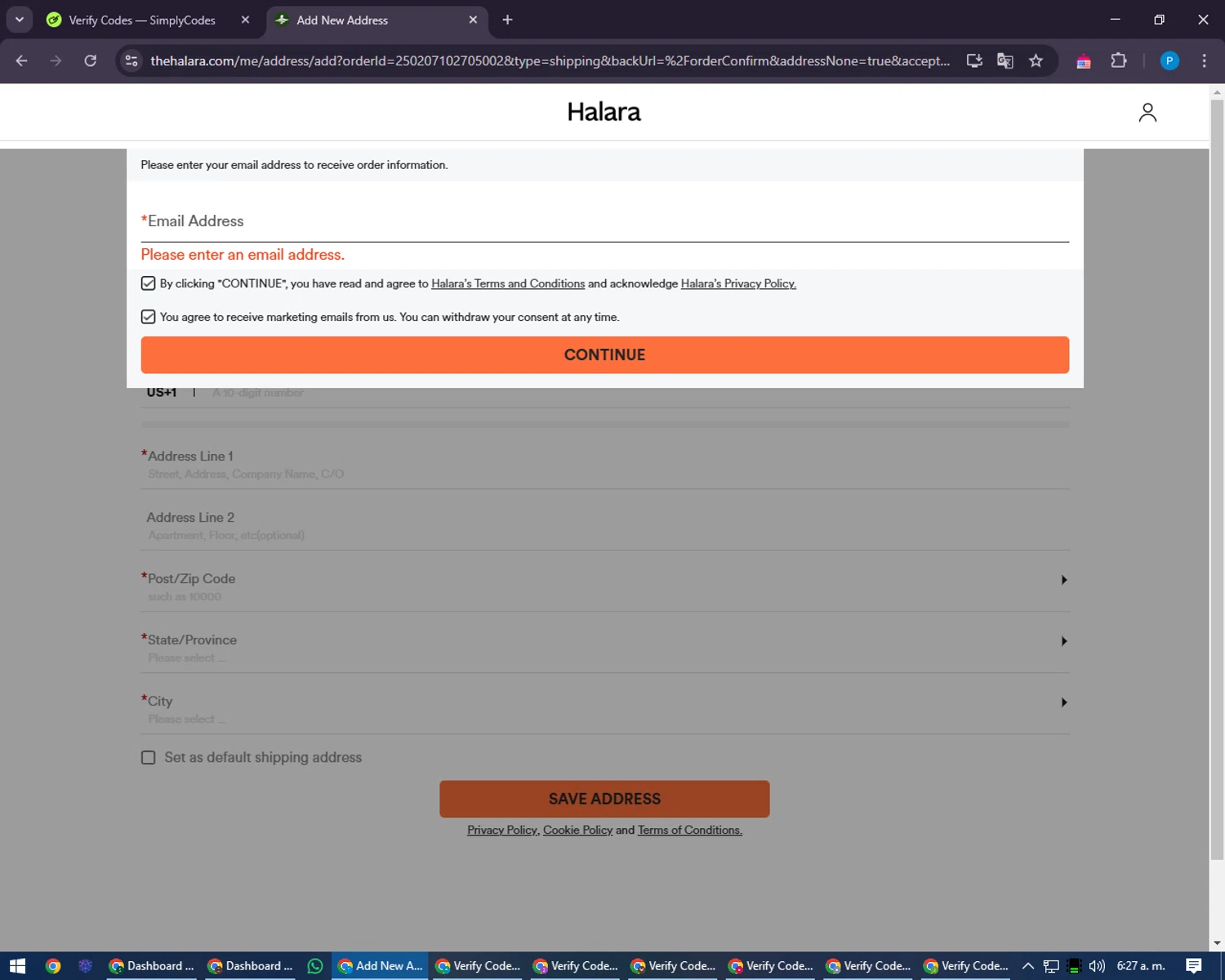Click the page vertical scrollbar thumb
1225x980 pixels.
click(1217, 479)
